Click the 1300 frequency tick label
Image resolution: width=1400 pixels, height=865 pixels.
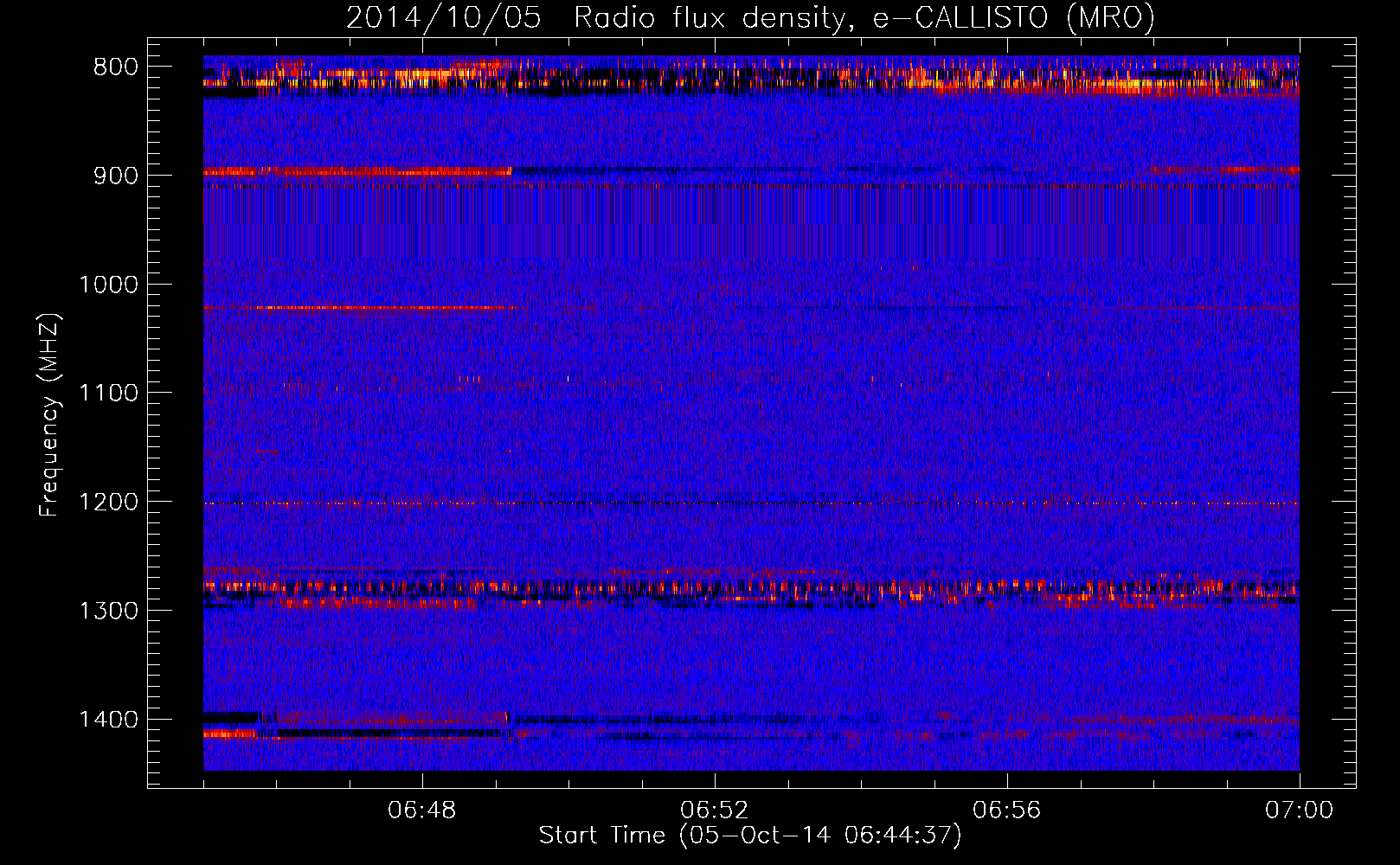click(108, 611)
